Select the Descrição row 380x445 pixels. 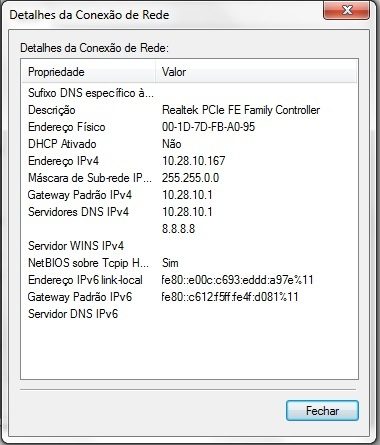(189, 110)
